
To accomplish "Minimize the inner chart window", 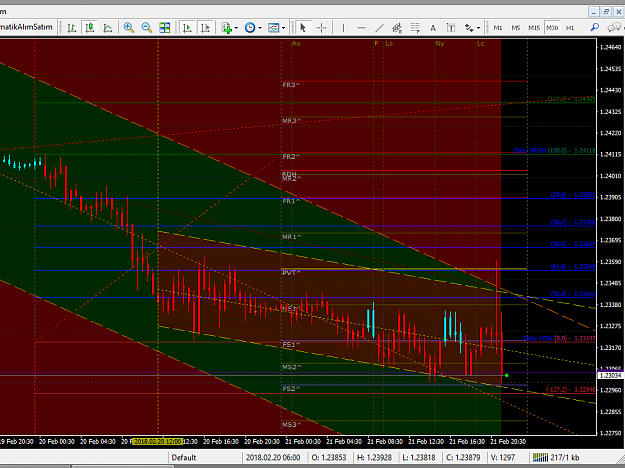I will coord(594,12).
